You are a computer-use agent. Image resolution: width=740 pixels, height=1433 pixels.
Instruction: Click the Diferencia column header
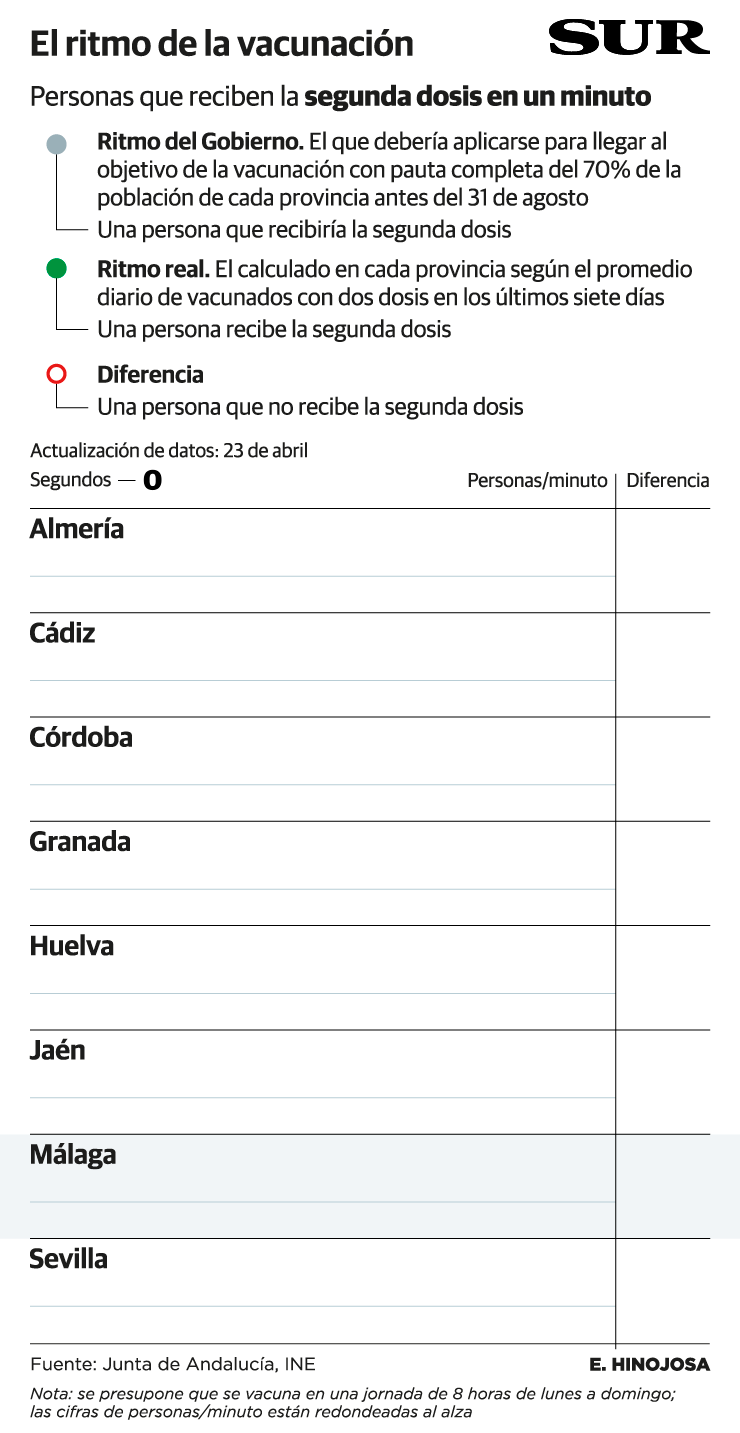(x=667, y=480)
